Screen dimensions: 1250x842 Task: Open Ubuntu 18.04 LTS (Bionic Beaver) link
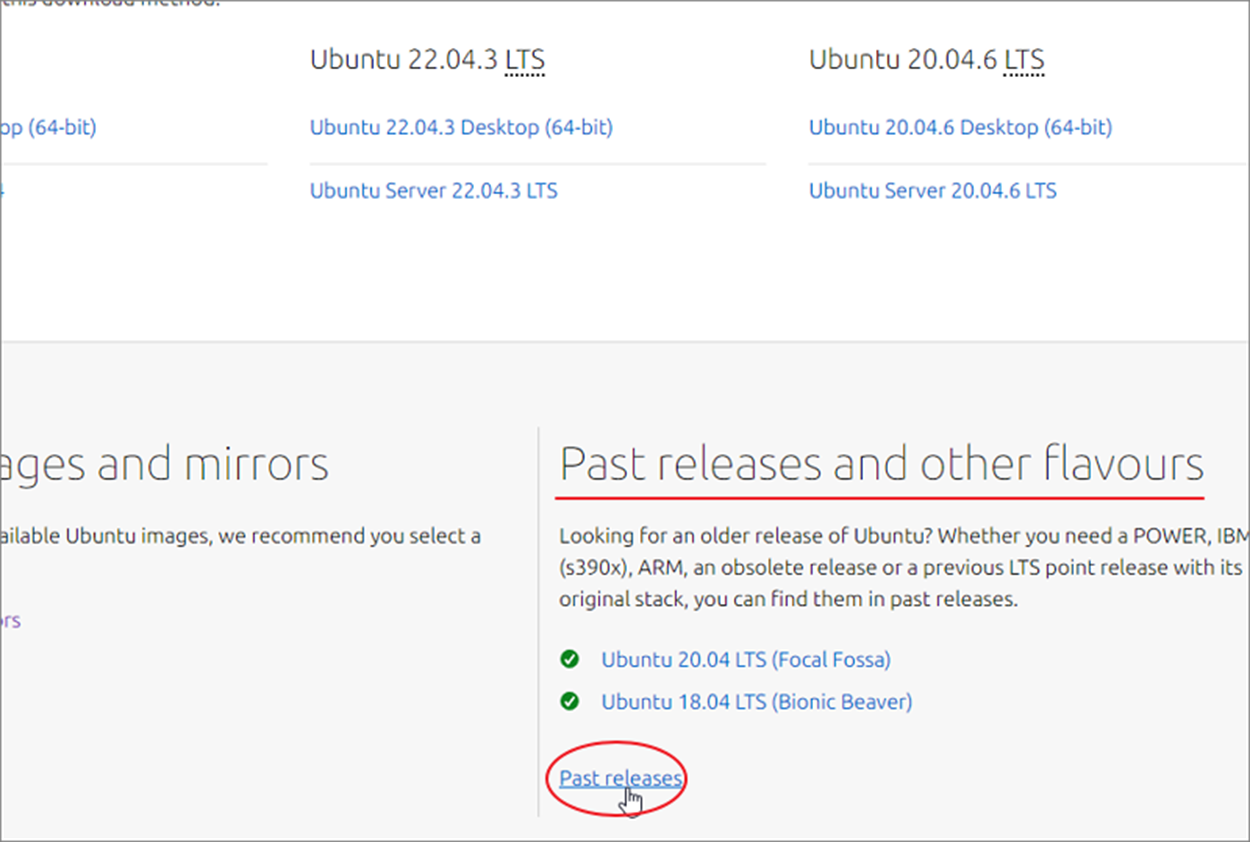tap(757, 702)
